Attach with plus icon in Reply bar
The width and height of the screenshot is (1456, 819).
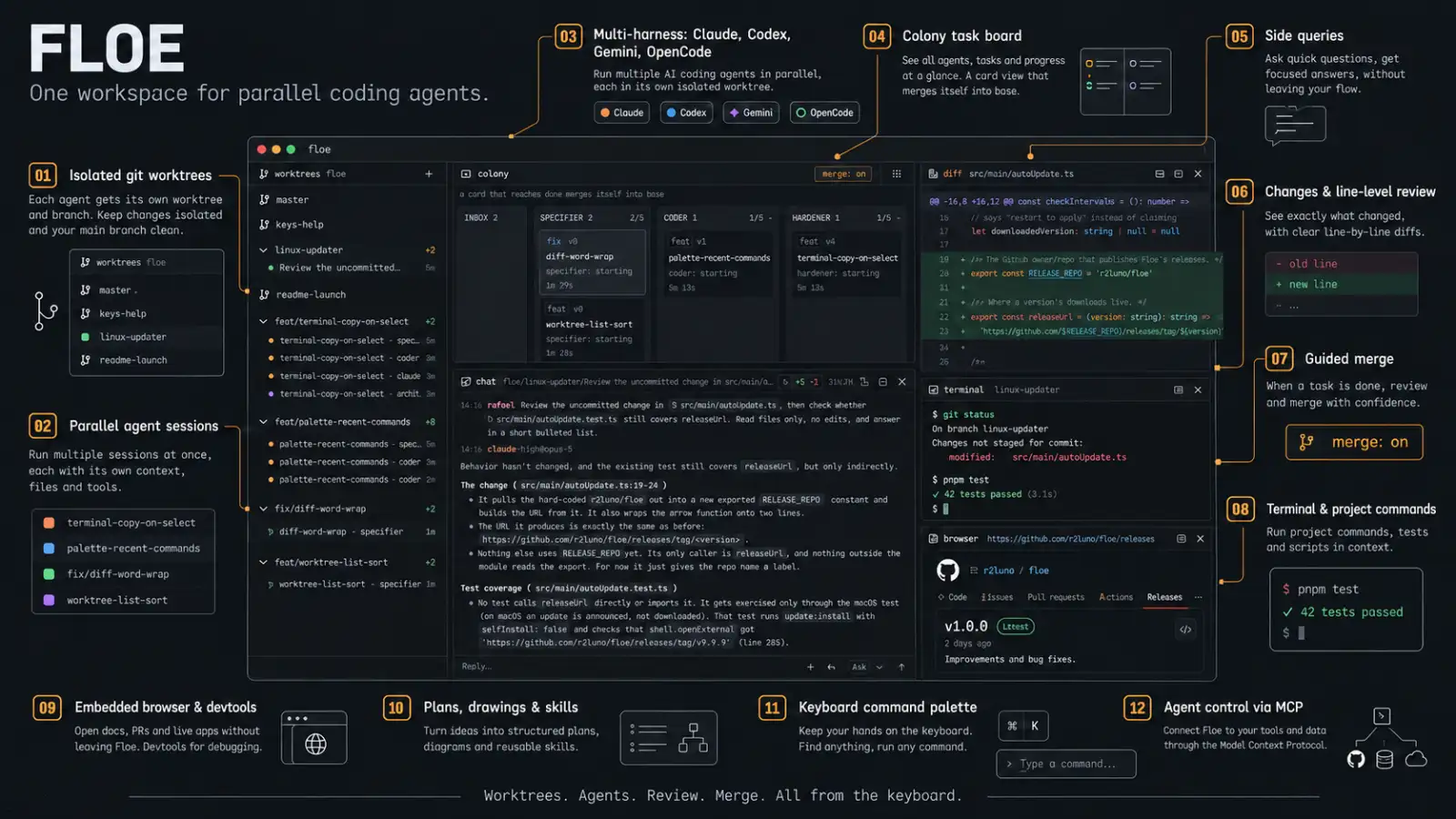click(811, 667)
